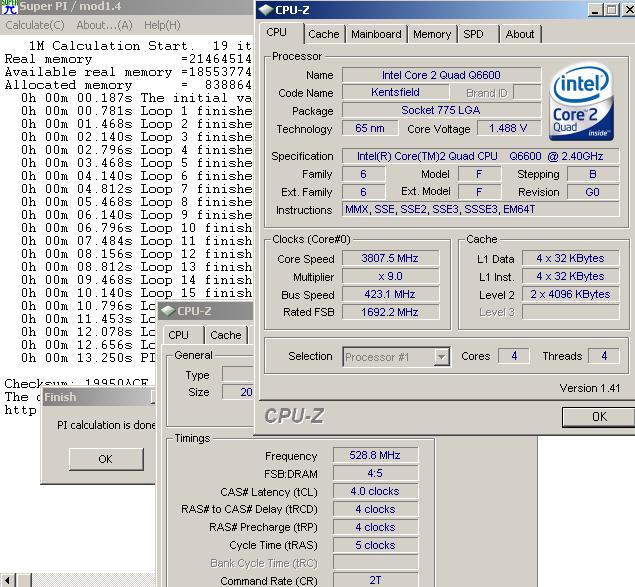Open the Calculate(C) menu in Super PI
Screen dimensions: 635x587
[36, 25]
